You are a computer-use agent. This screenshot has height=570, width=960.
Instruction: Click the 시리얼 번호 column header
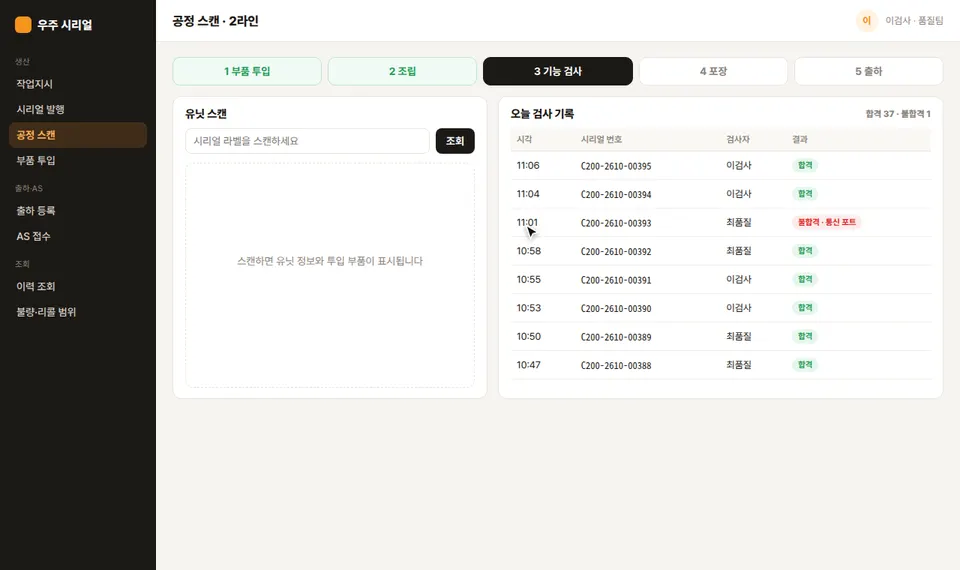click(x=601, y=140)
